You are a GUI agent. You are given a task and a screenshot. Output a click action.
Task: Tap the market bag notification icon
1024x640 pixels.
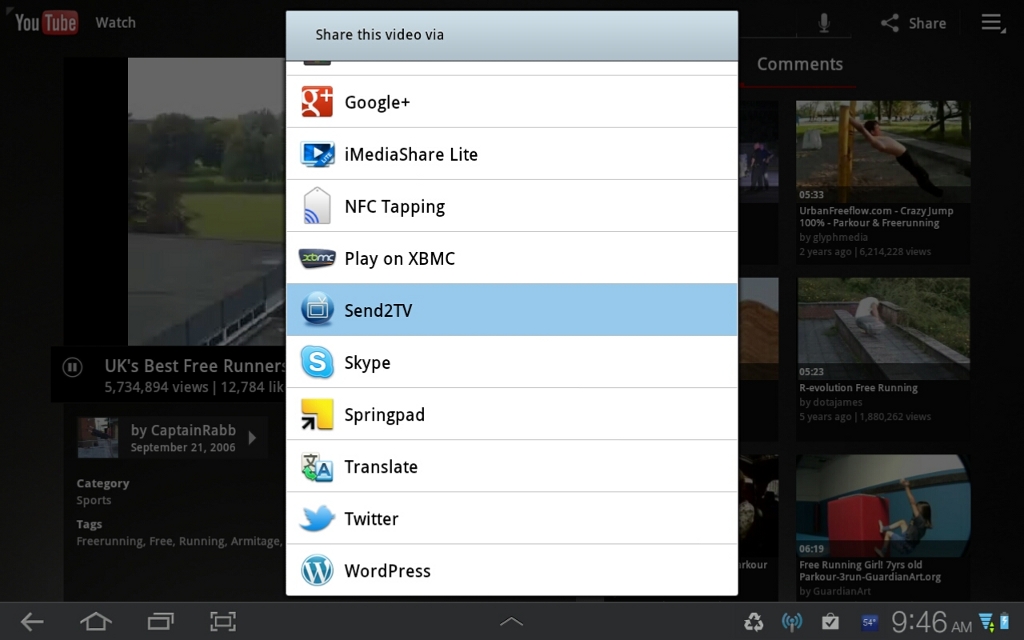coord(830,622)
